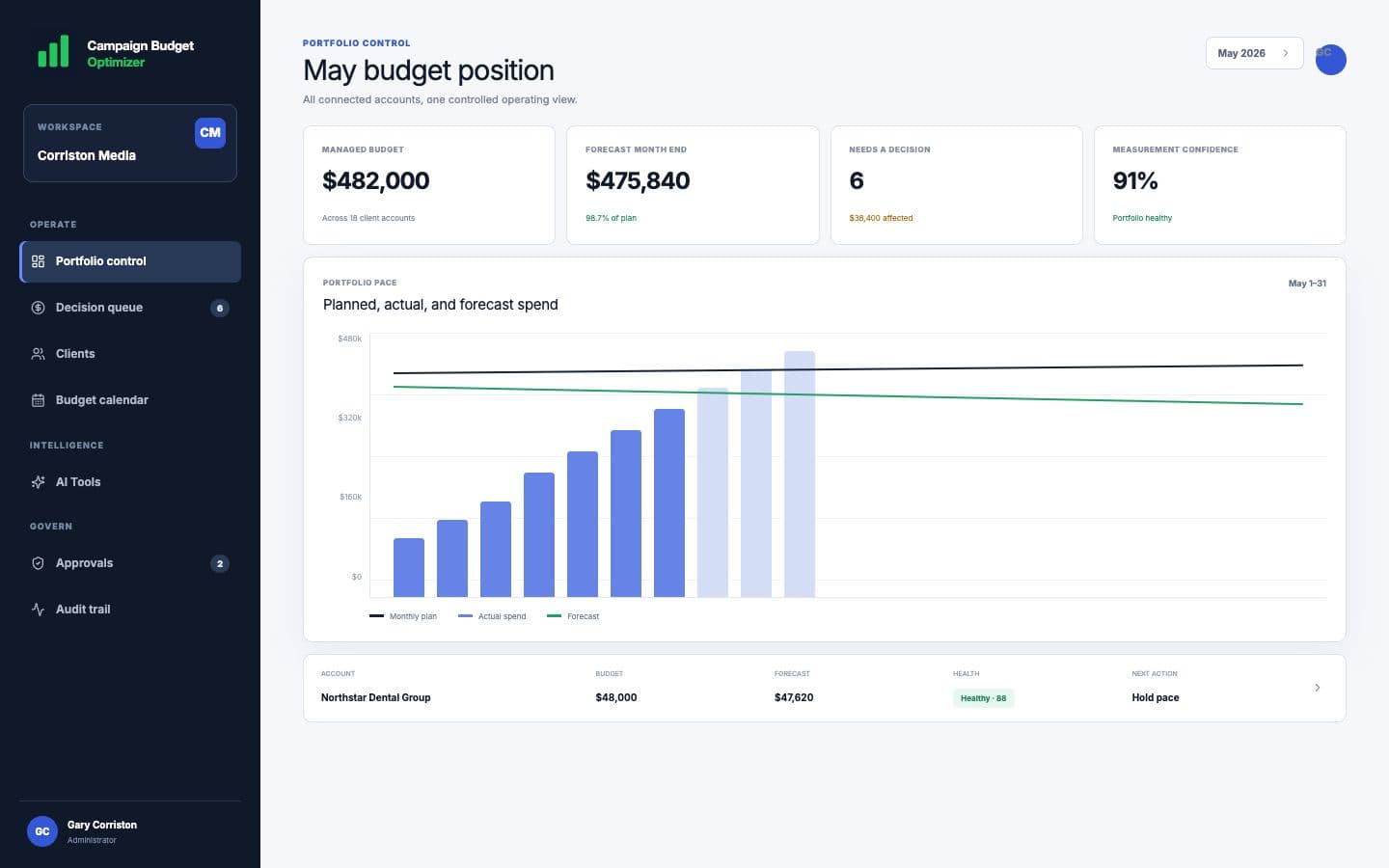
Task: Click the $48,000 budget value
Action: click(x=616, y=697)
